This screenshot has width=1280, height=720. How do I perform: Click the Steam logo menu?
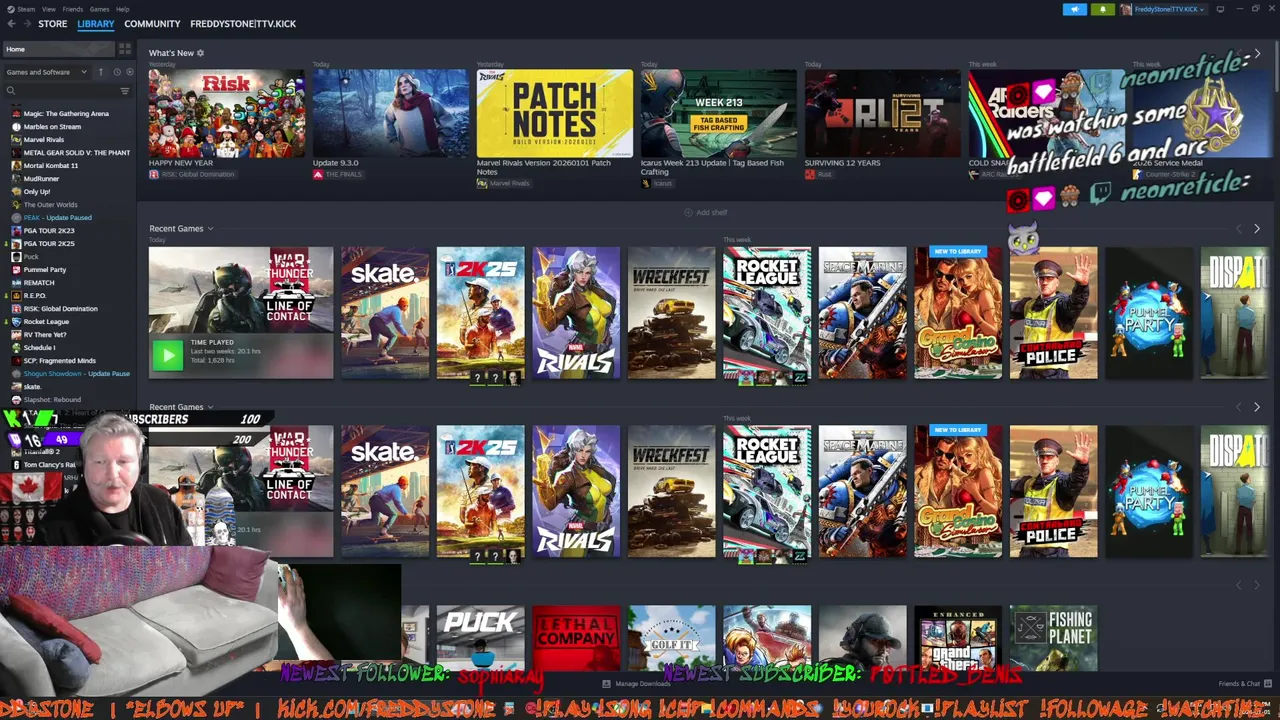tap(10, 9)
